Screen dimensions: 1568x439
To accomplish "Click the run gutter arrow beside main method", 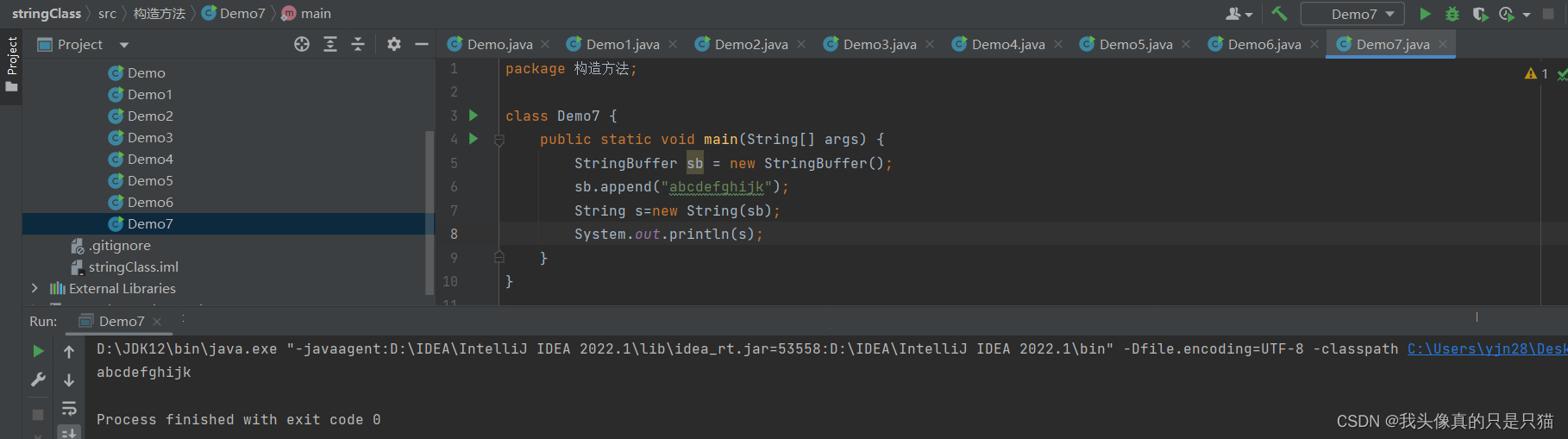I will click(473, 138).
